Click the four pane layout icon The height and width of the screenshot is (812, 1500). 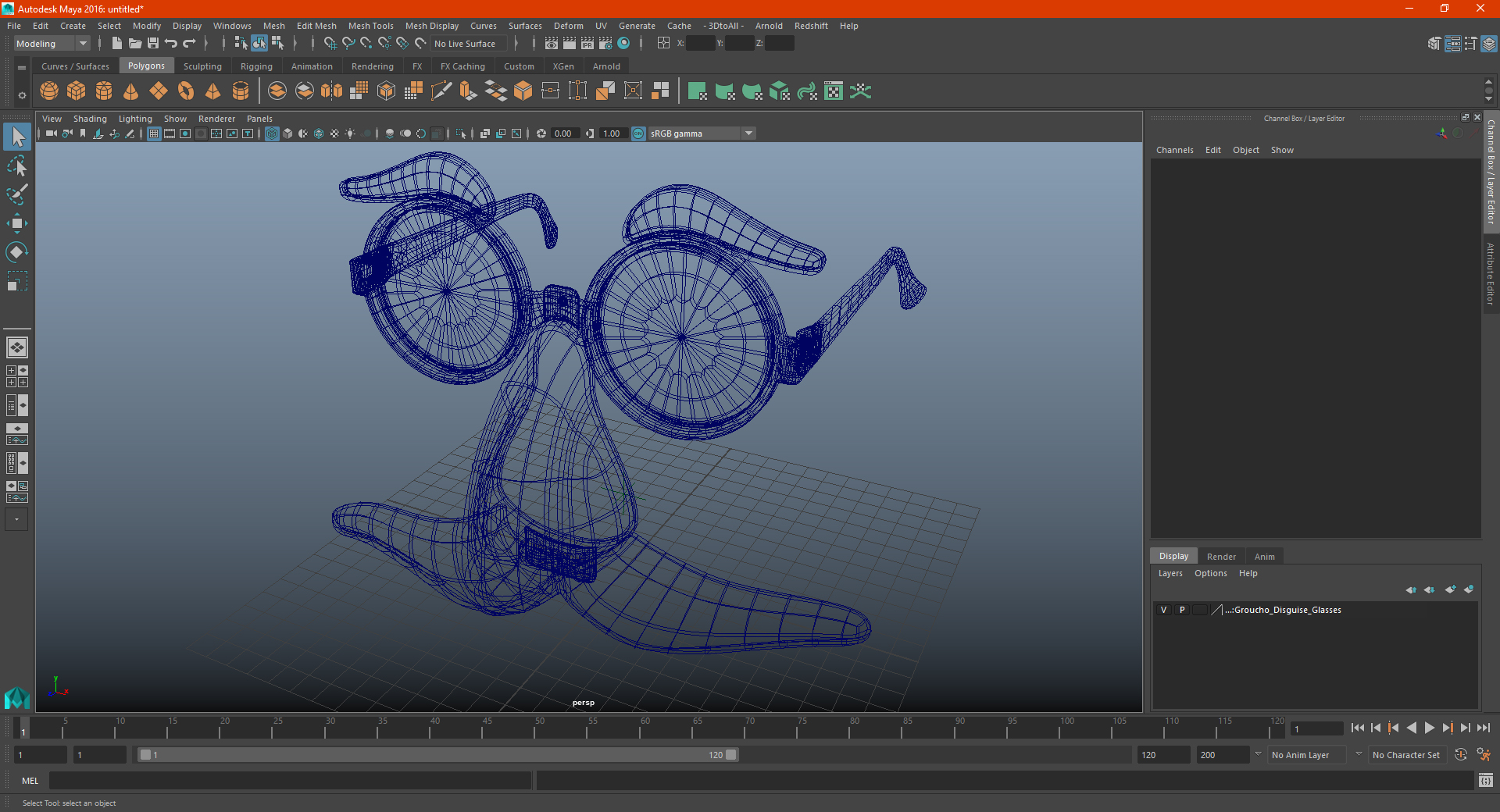(x=17, y=376)
